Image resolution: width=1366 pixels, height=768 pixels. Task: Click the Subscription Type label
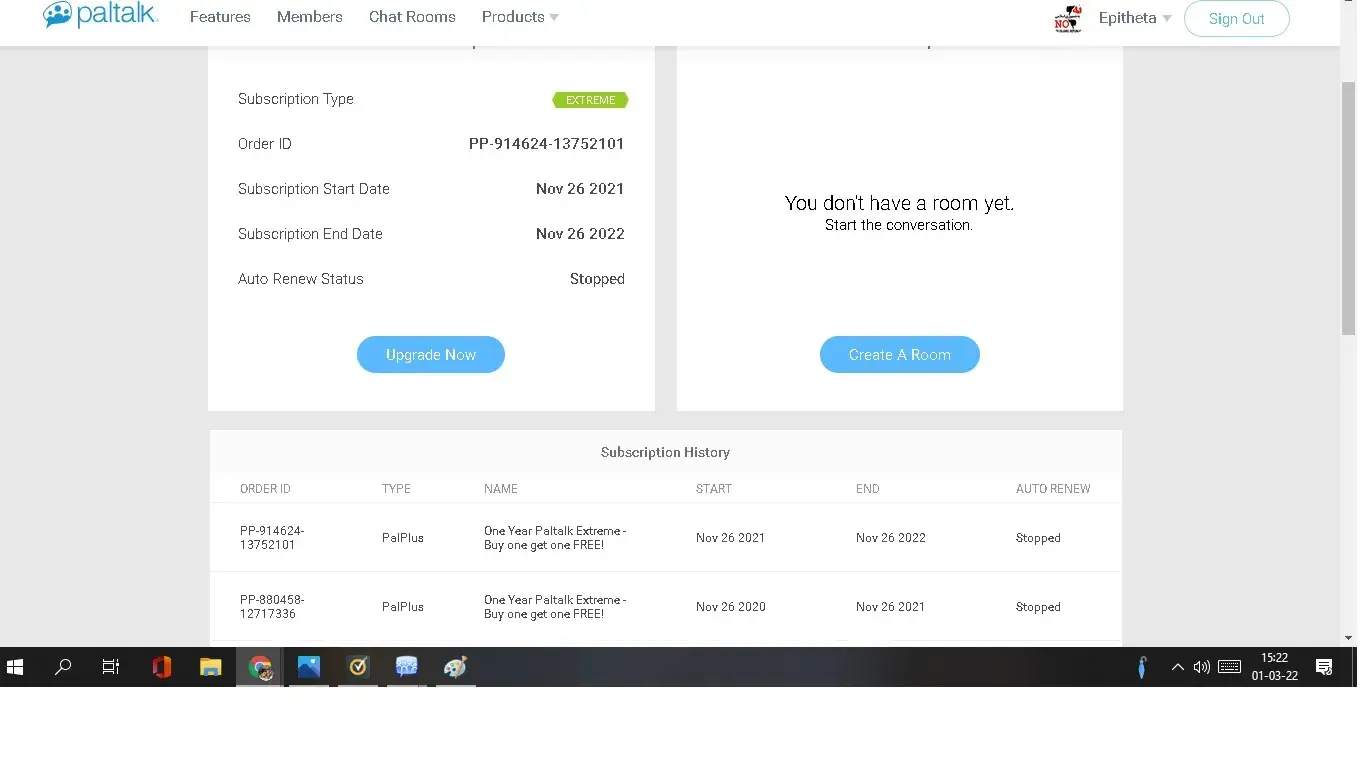(296, 99)
